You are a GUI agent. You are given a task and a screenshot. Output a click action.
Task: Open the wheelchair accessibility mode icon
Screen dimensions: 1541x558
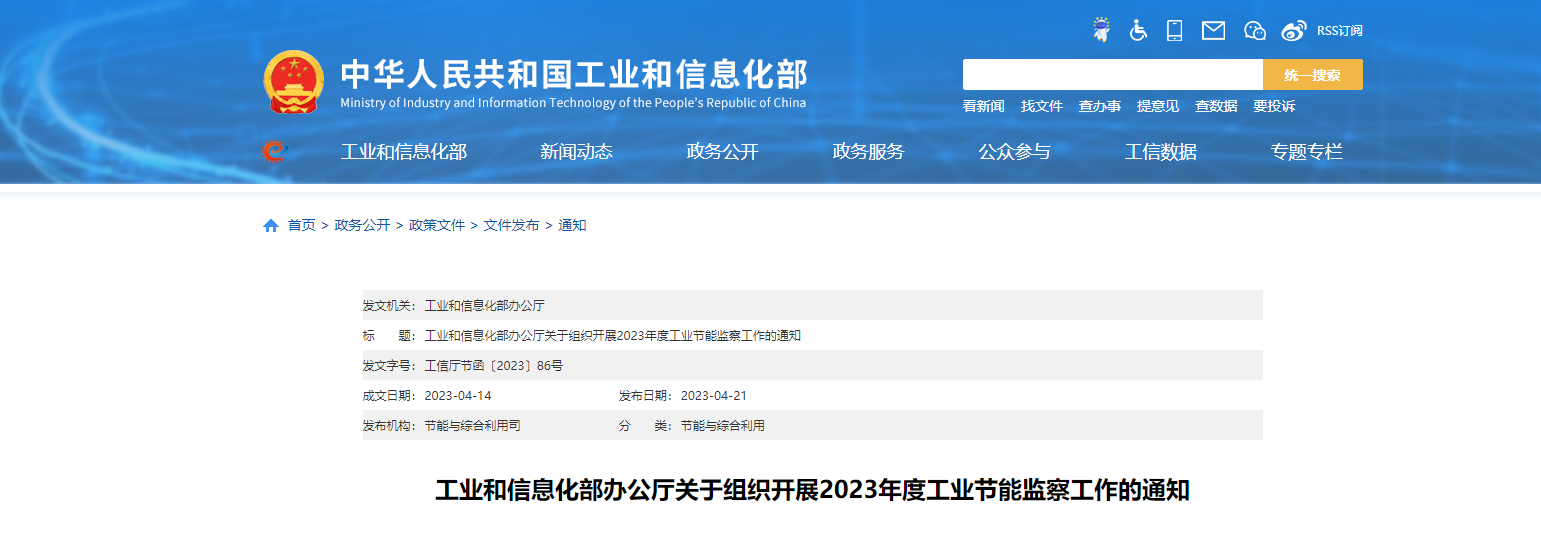click(1138, 30)
